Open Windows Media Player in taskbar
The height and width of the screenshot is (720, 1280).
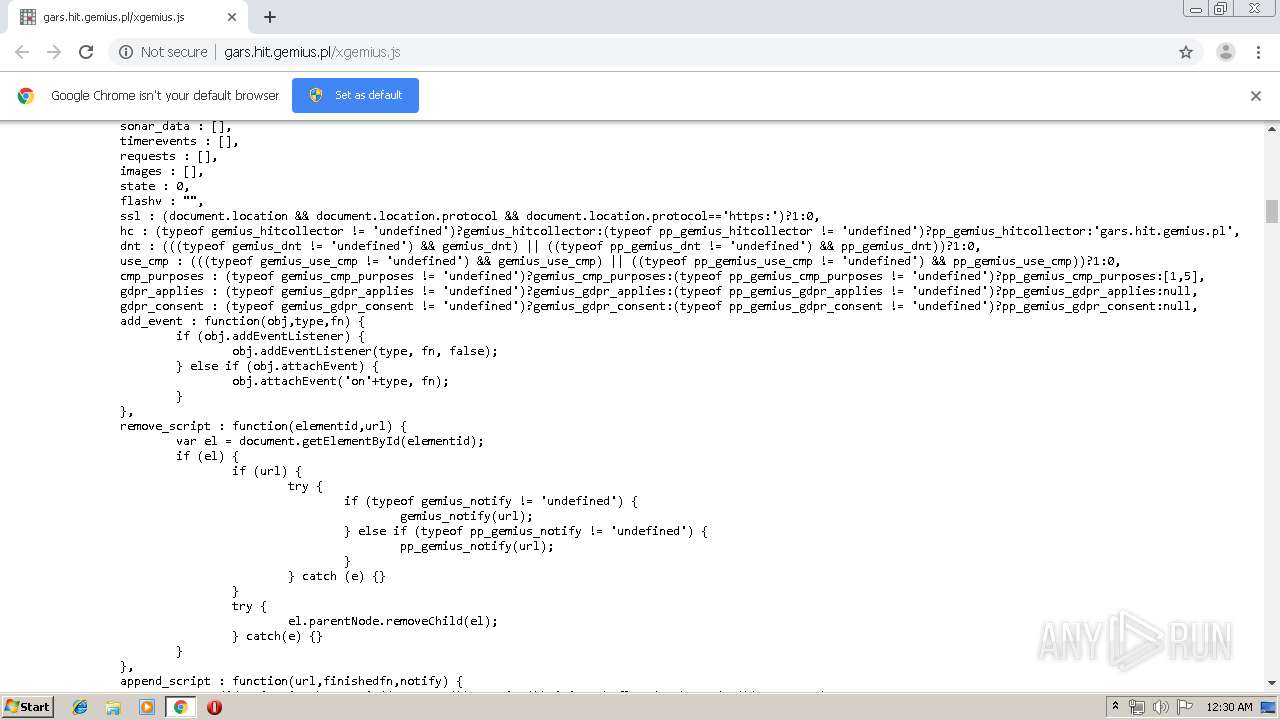tap(147, 706)
